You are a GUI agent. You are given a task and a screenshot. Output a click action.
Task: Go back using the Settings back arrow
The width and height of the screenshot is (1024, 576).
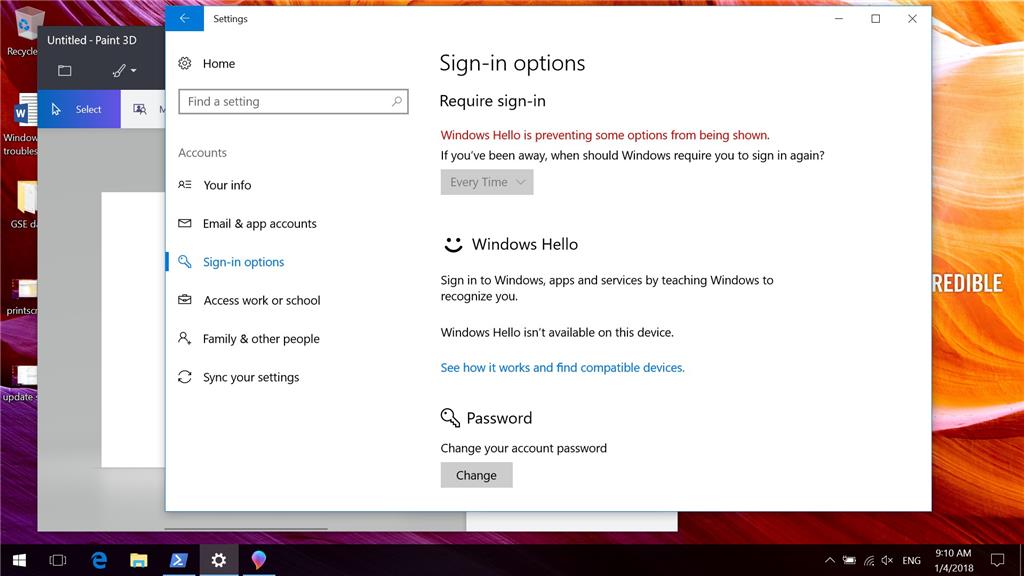(x=184, y=18)
